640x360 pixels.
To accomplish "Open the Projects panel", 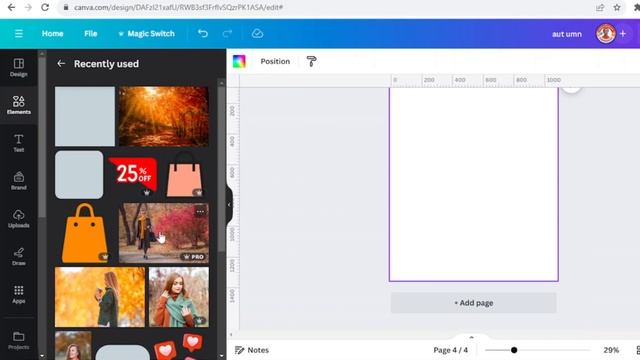I will [x=19, y=340].
